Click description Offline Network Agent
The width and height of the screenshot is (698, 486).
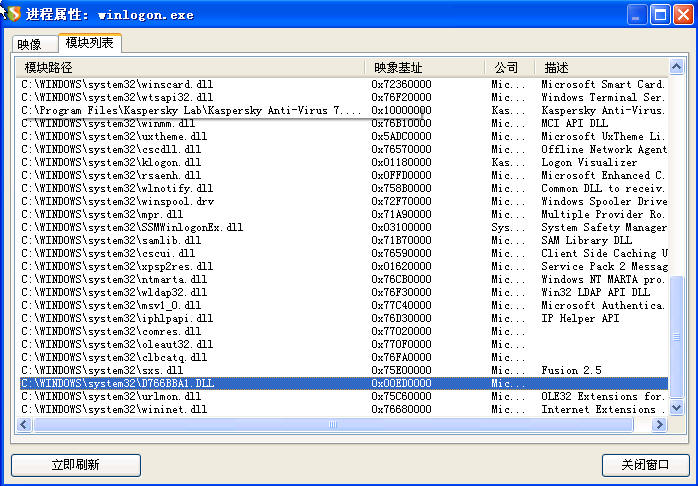[604, 149]
